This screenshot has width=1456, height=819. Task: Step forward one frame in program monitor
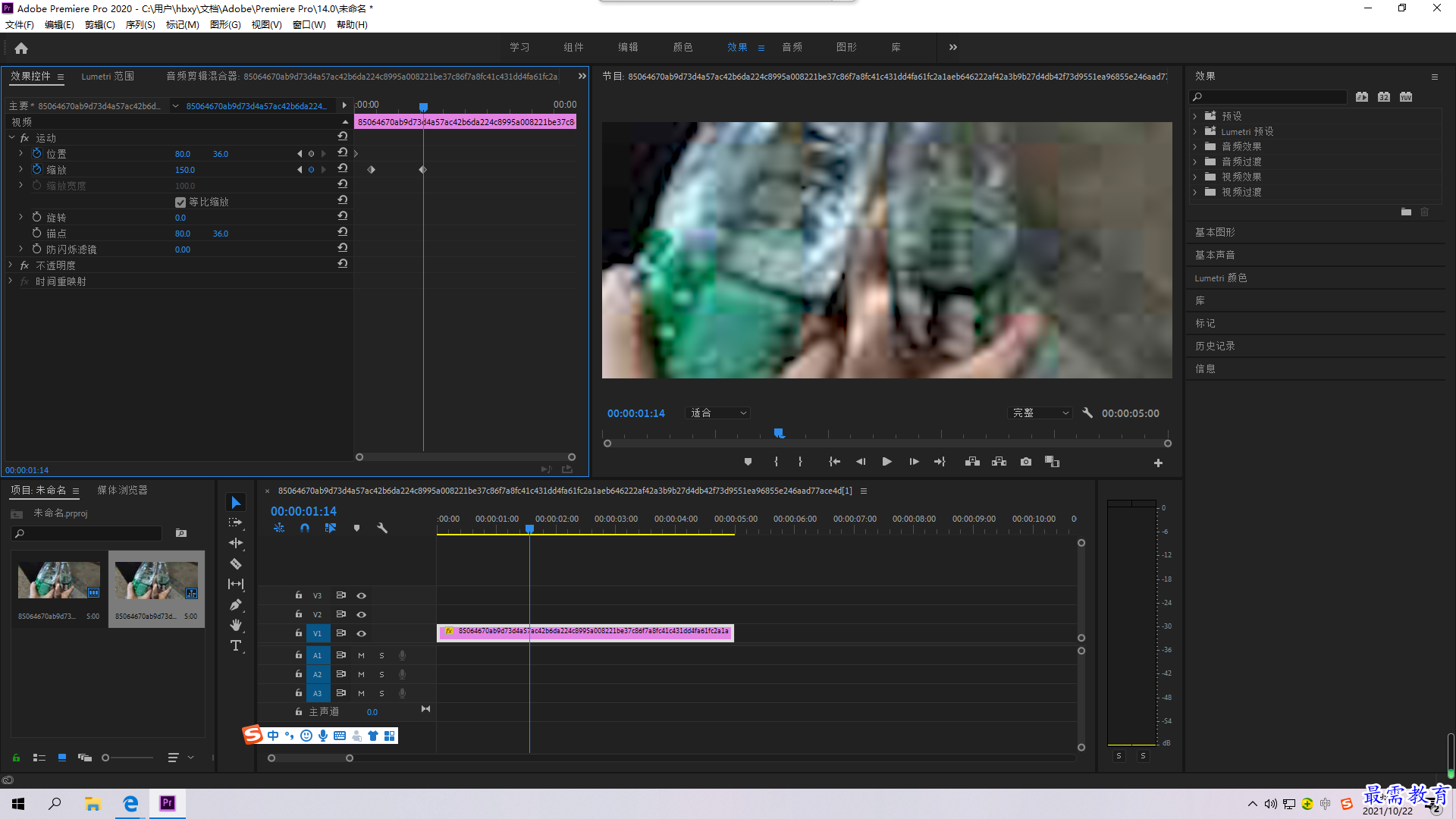pyautogui.click(x=914, y=462)
